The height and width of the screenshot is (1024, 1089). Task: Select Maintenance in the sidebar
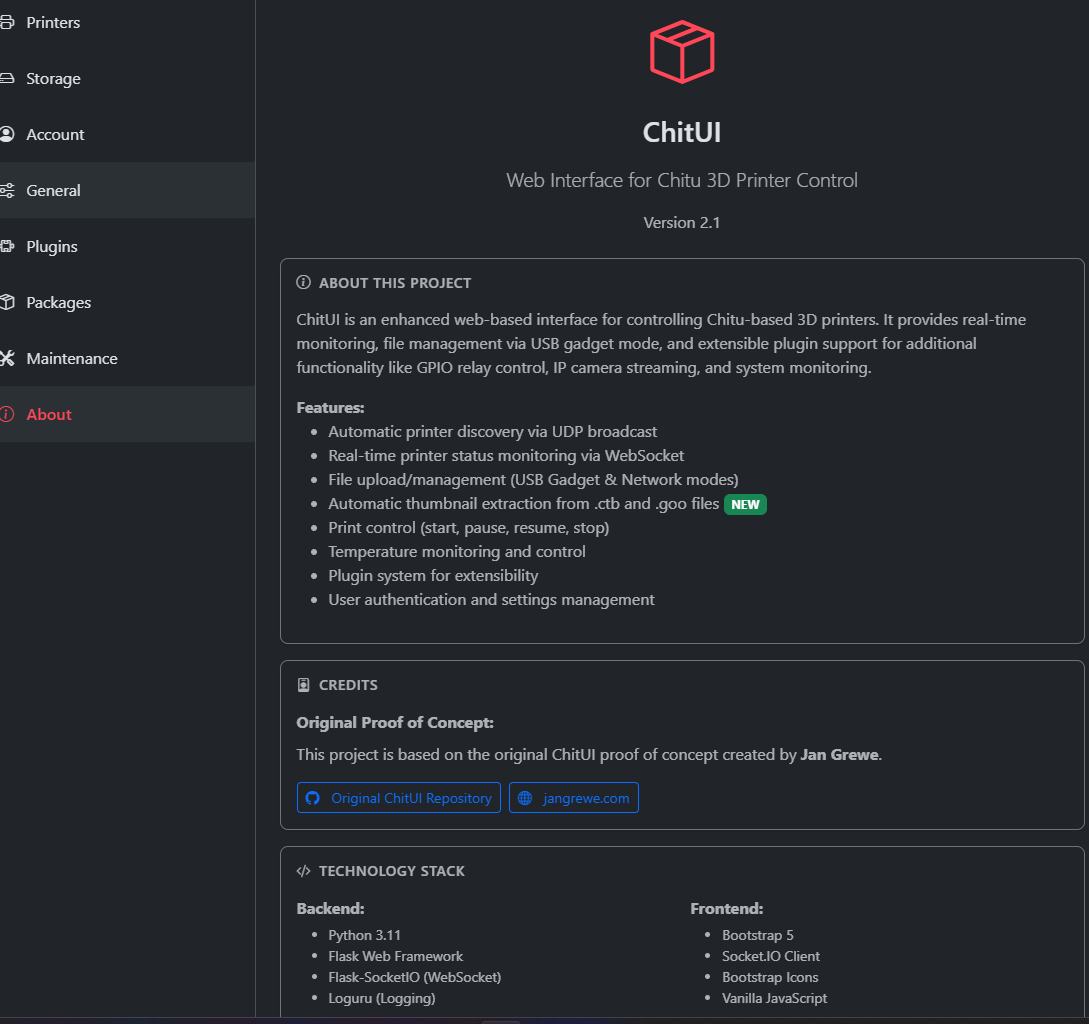coord(72,358)
